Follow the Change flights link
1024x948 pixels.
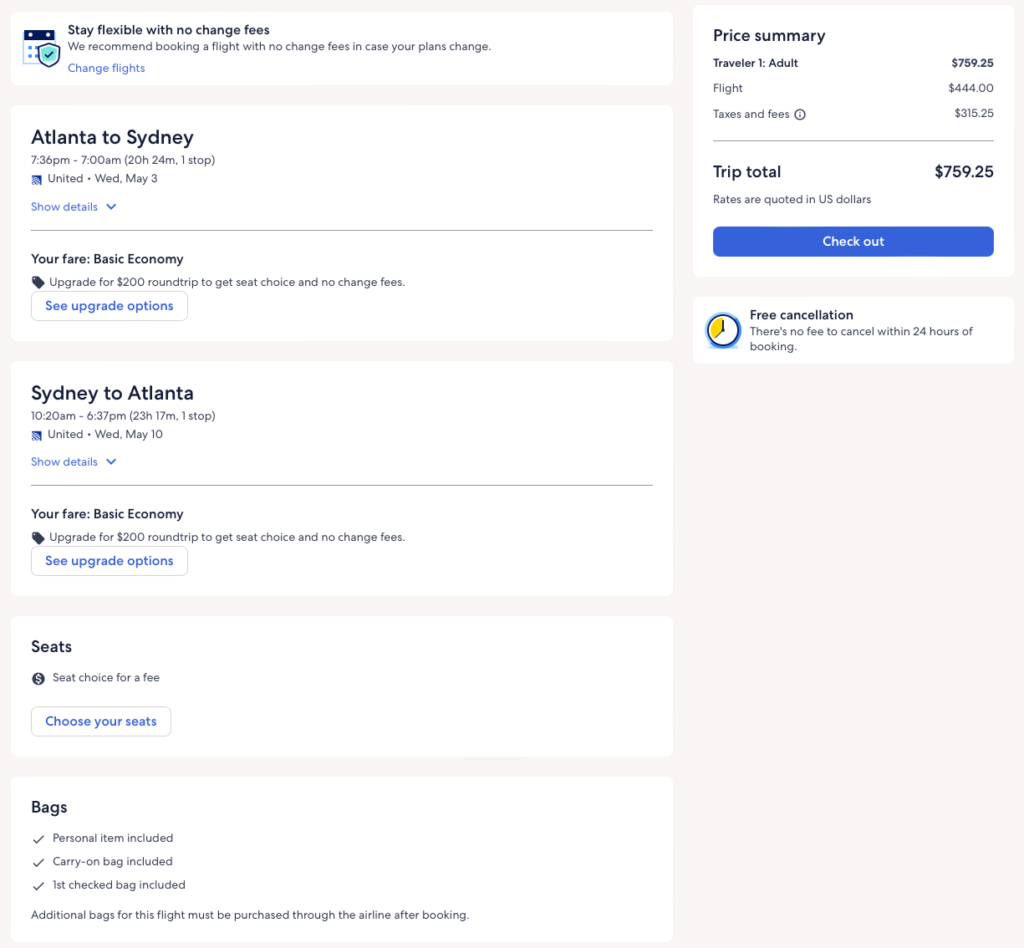(x=106, y=68)
